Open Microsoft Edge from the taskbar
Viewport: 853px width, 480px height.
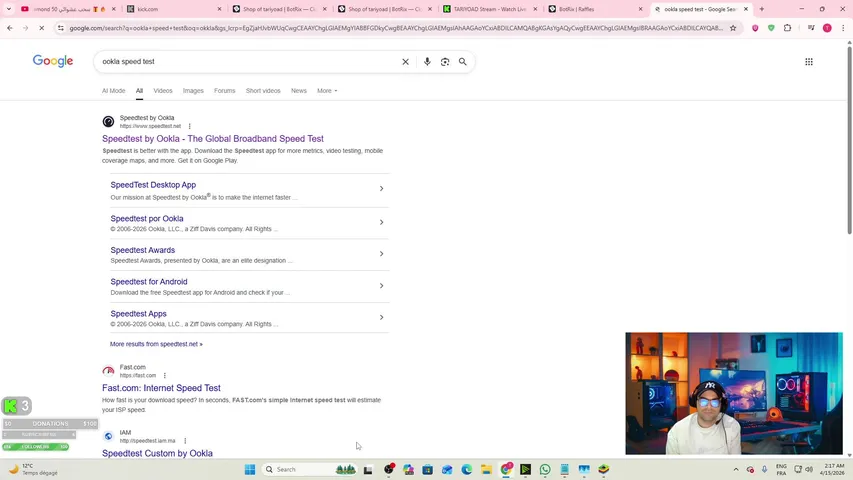tap(466, 470)
